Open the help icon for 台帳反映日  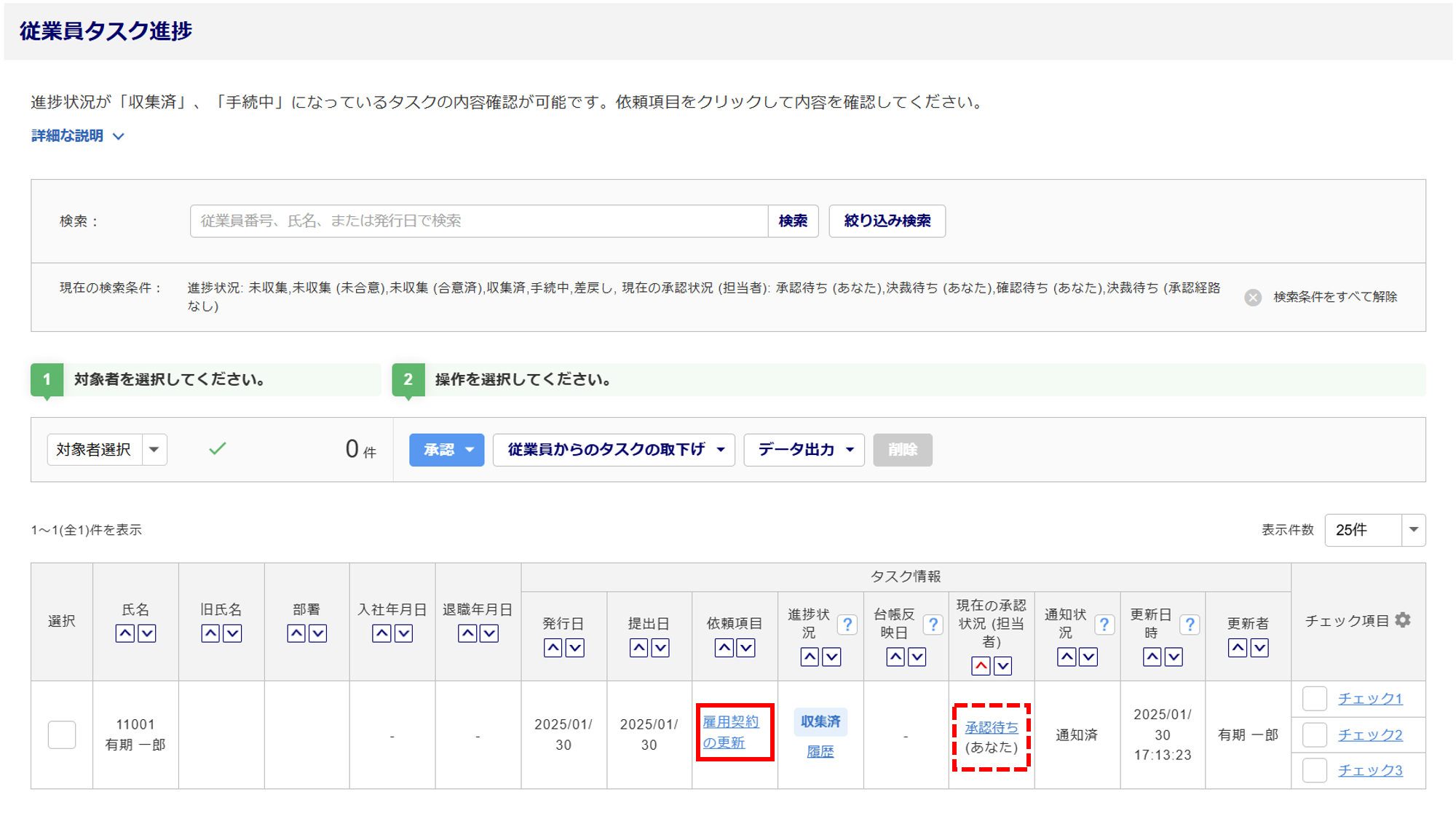(933, 625)
